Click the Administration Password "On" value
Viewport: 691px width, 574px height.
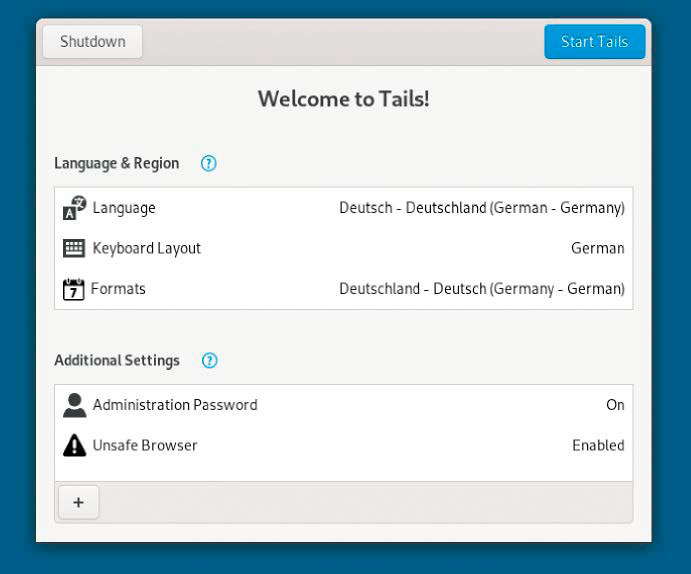tap(616, 405)
